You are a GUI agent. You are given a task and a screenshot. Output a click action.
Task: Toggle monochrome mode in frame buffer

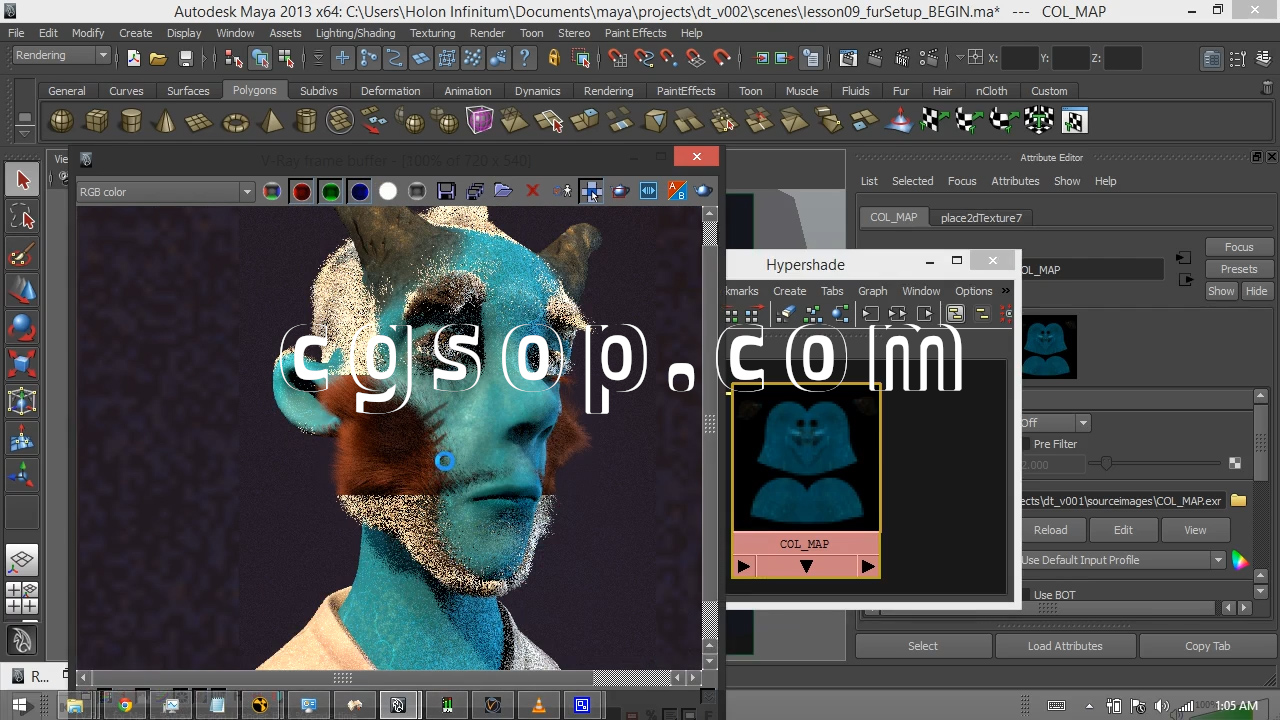tap(417, 191)
